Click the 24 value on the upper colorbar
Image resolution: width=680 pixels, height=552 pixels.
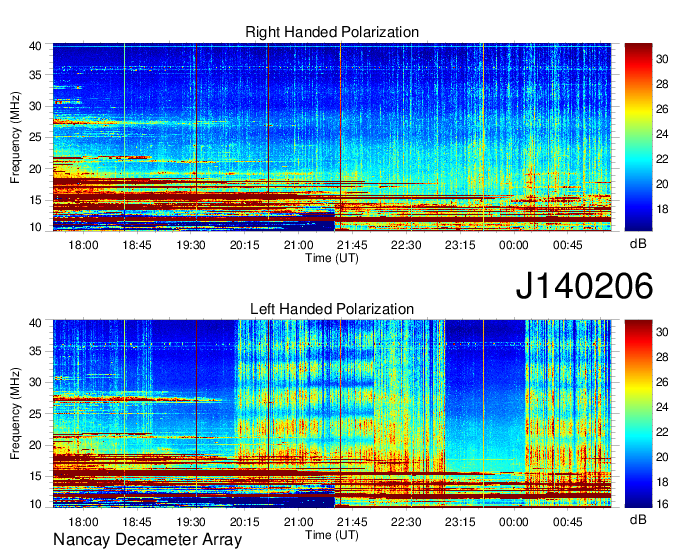(x=662, y=134)
